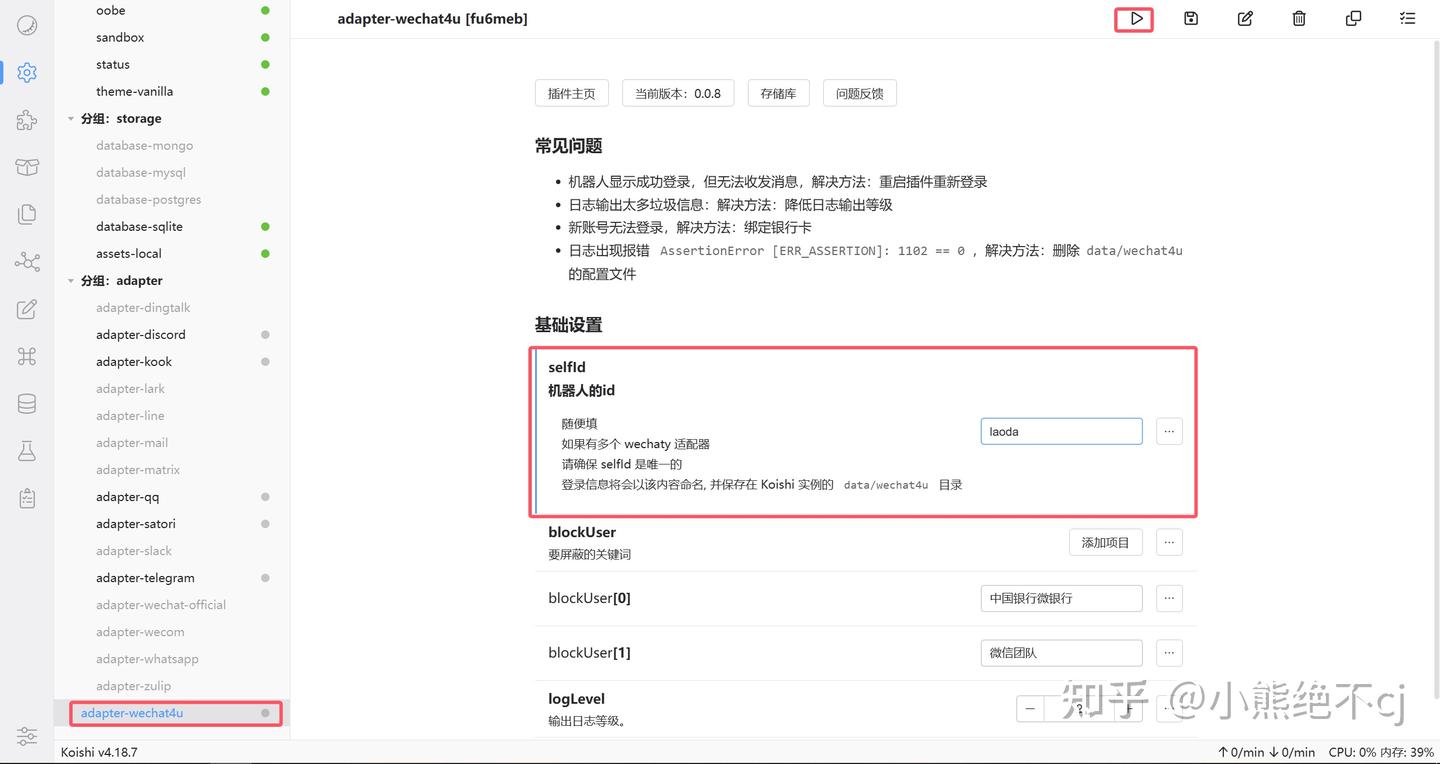
Task: Focus the blockUser[1] input 微信团队
Action: click(1061, 653)
